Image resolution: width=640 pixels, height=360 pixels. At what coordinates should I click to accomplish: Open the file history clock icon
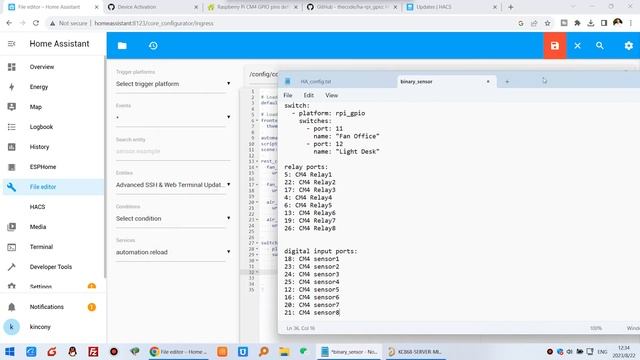pyautogui.click(x=153, y=46)
